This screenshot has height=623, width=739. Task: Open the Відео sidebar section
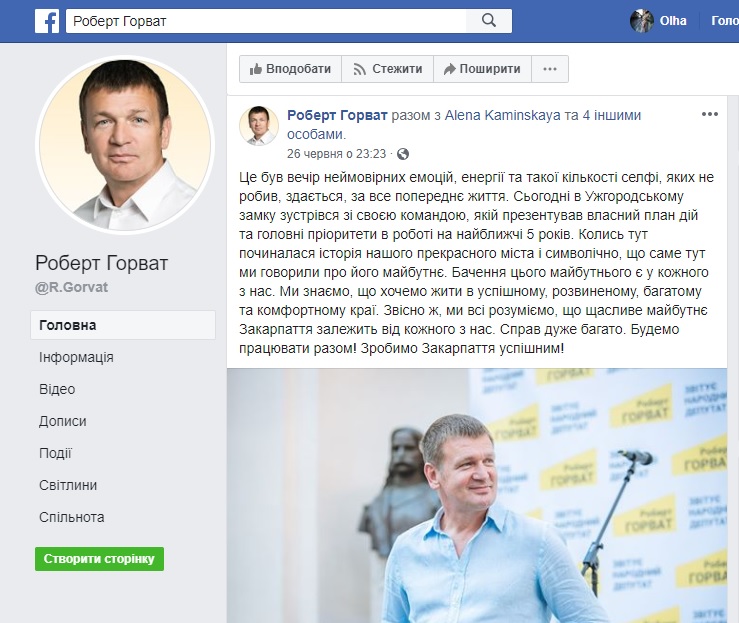point(57,389)
